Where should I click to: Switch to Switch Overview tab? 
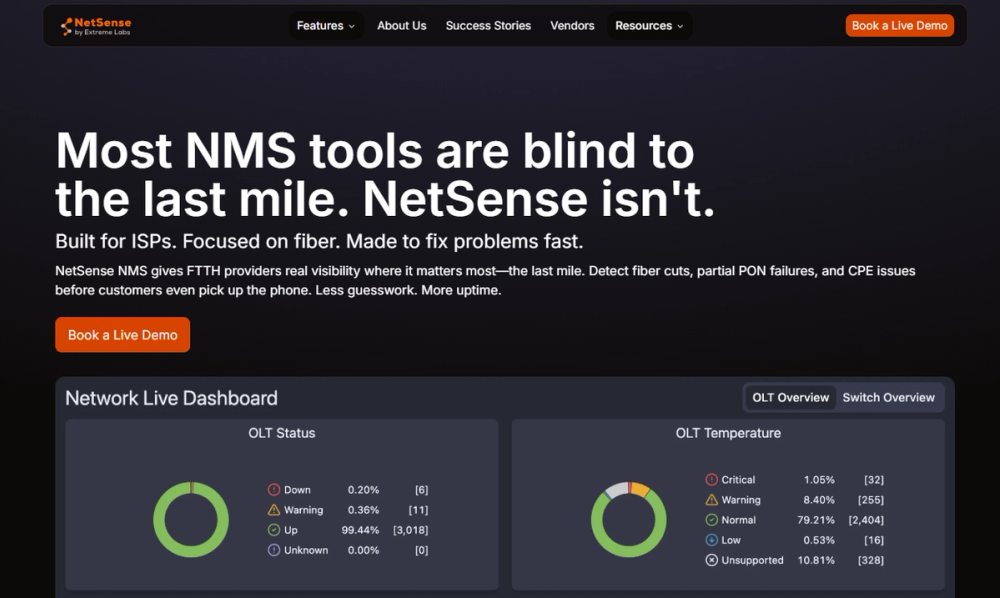tap(888, 397)
